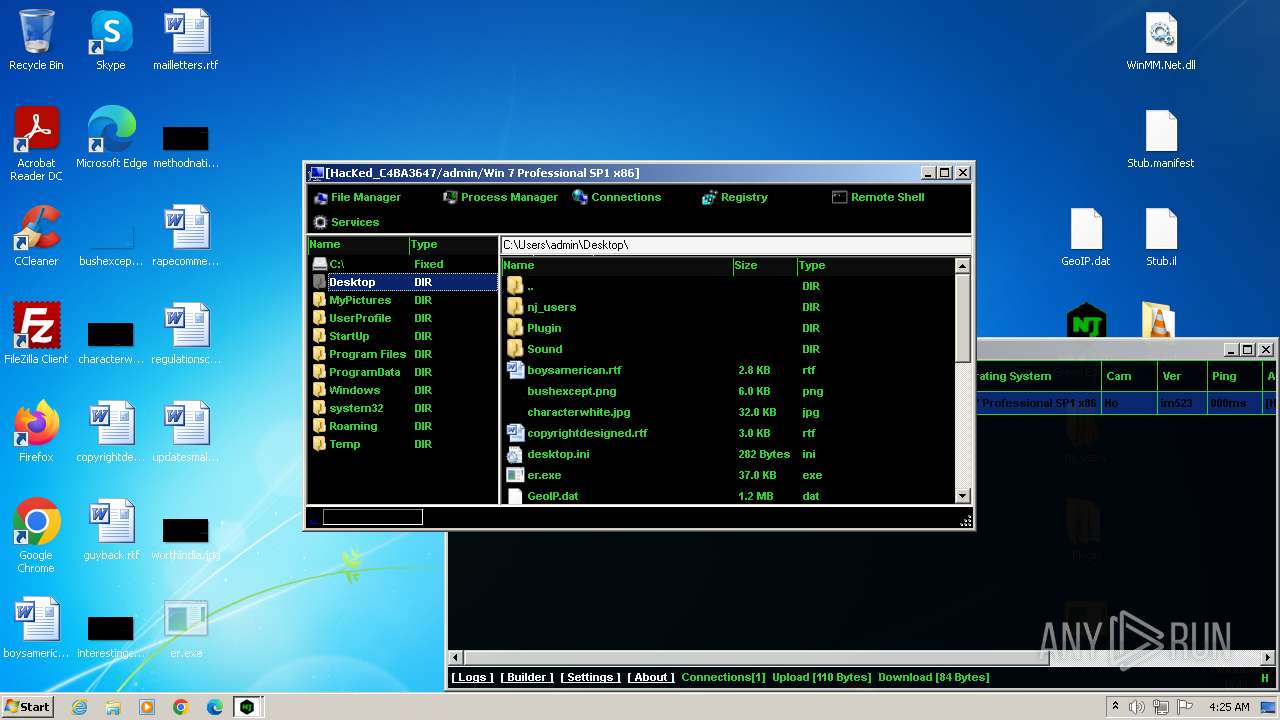Open Stub.il desktop file
Image resolution: width=1280 pixels, height=720 pixels.
point(1161,236)
